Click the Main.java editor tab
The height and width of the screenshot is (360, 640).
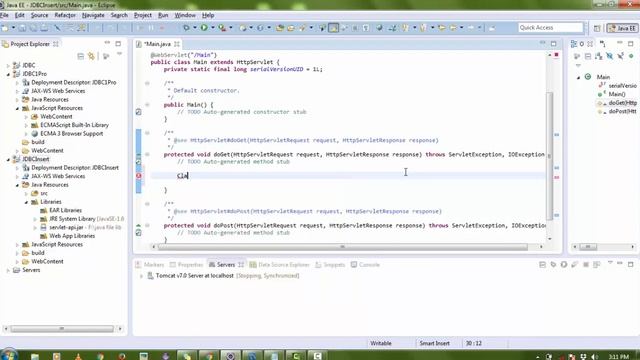tap(157, 44)
